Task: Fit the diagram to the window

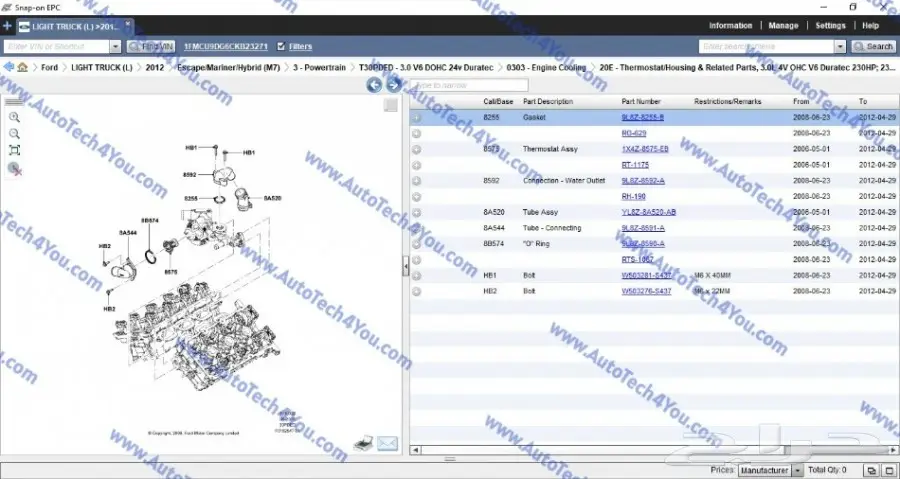Action: (14, 150)
